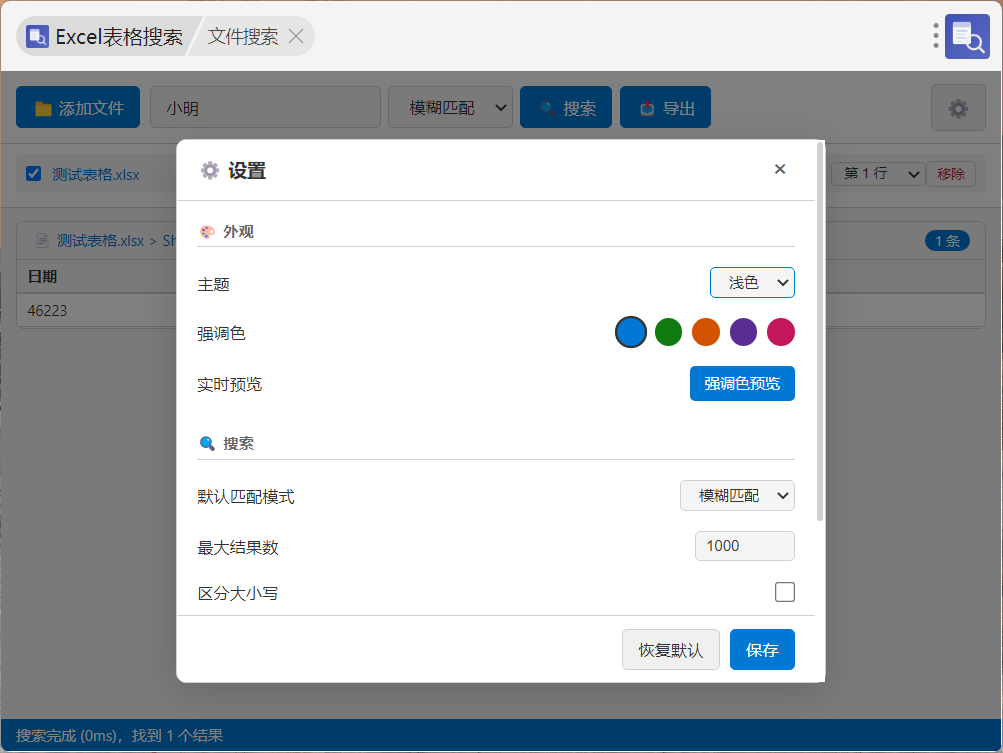Expand the 默认匹配模式 dropdown in settings

(737, 496)
